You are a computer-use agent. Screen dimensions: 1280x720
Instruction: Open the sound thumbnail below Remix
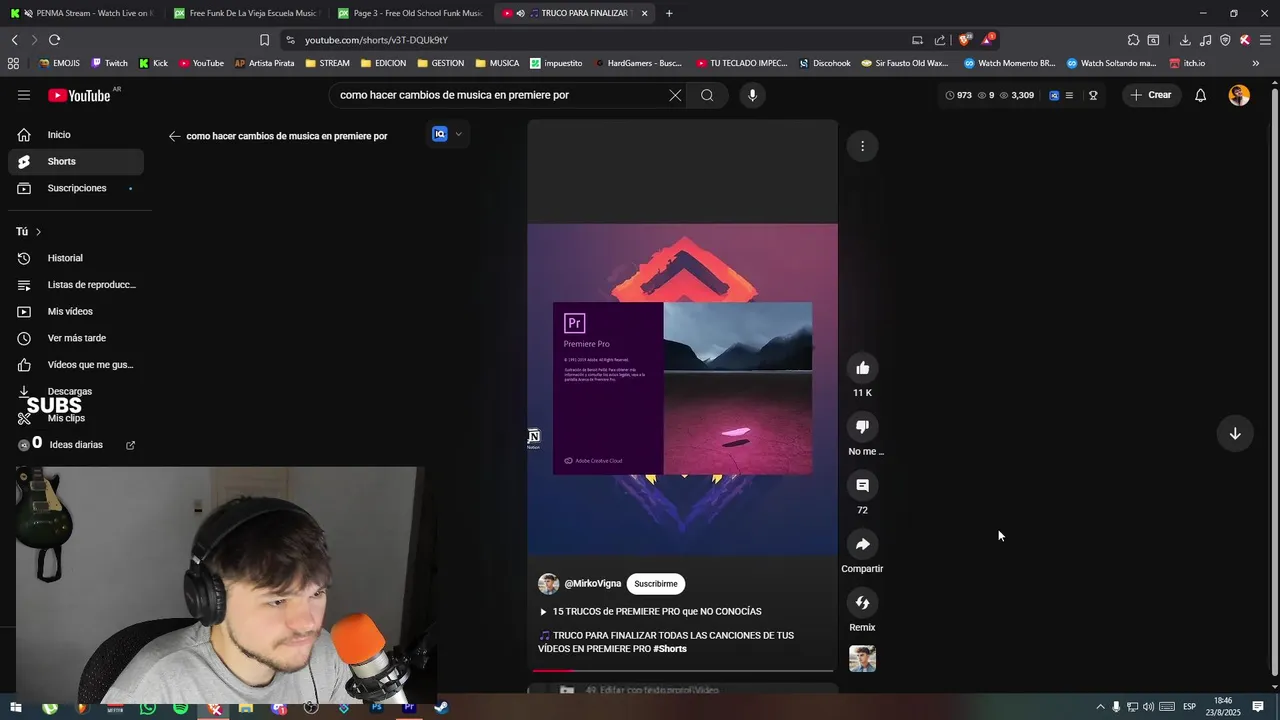pyautogui.click(x=862, y=659)
